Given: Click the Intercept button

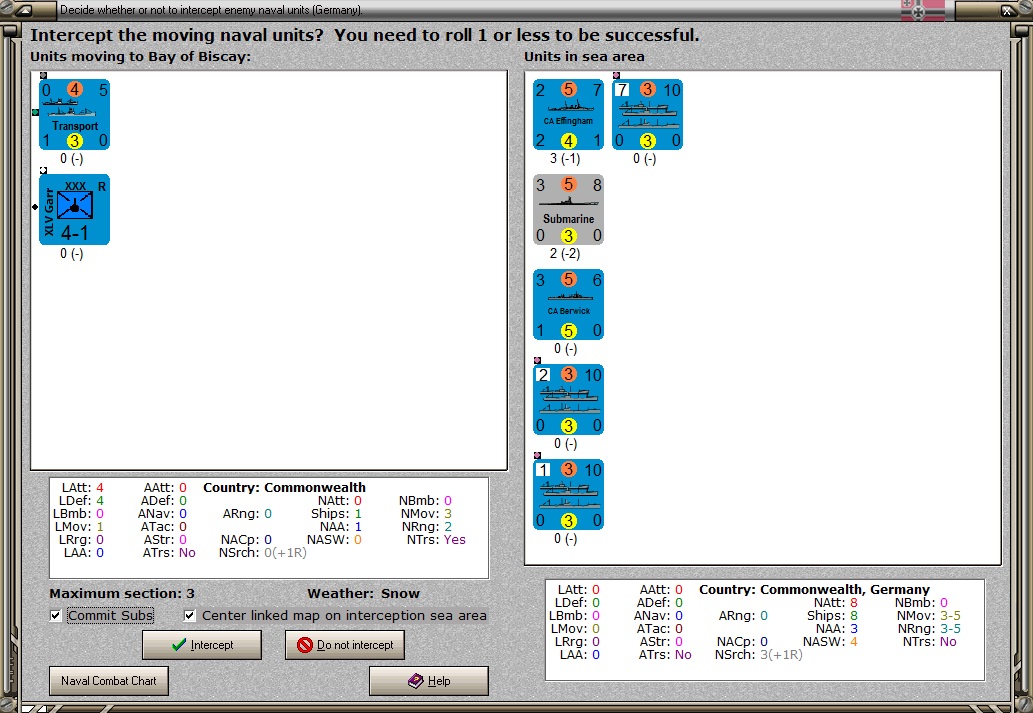Looking at the screenshot, I should [x=202, y=644].
